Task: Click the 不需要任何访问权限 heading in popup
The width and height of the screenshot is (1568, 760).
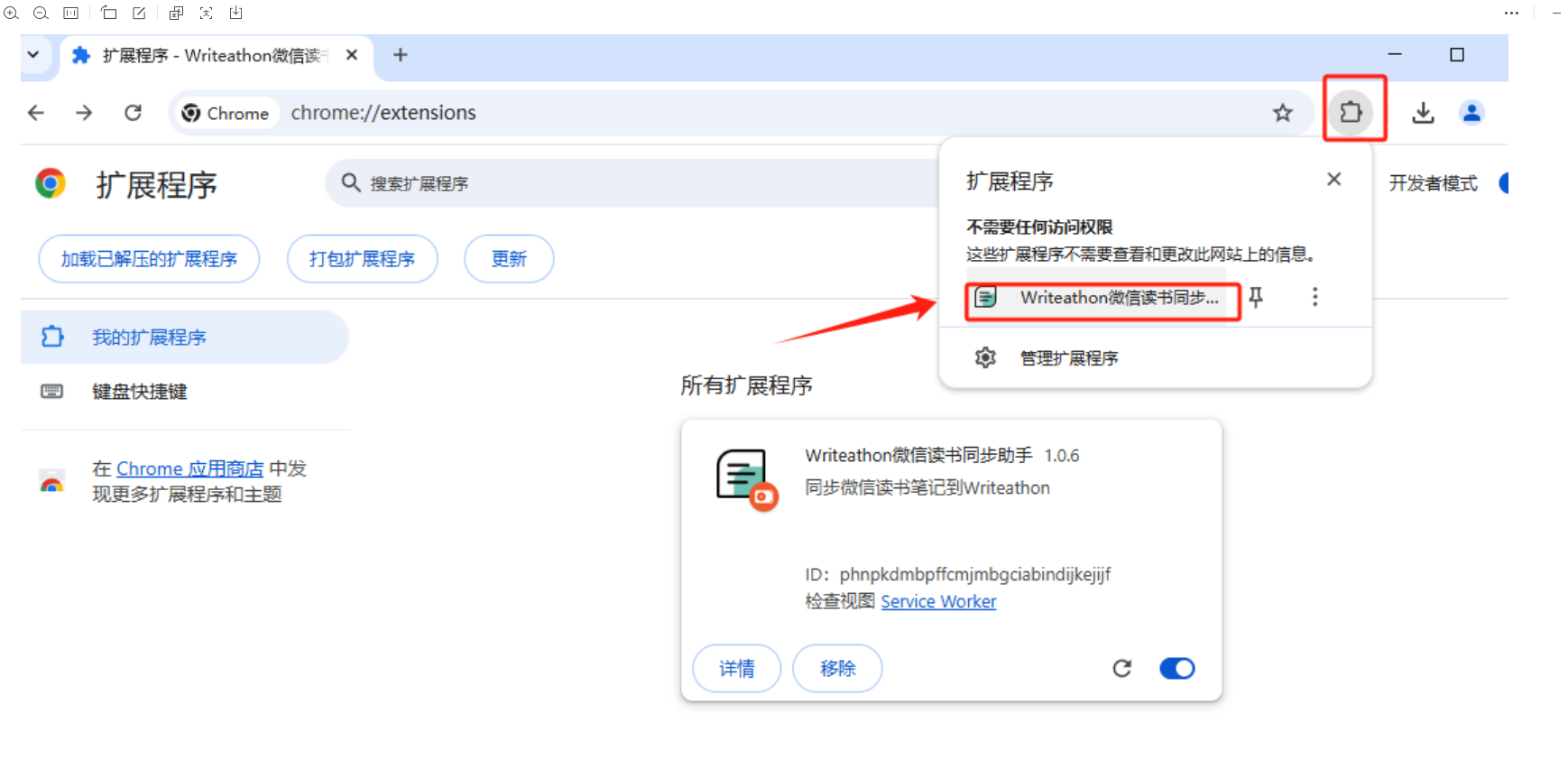Action: (x=1039, y=227)
